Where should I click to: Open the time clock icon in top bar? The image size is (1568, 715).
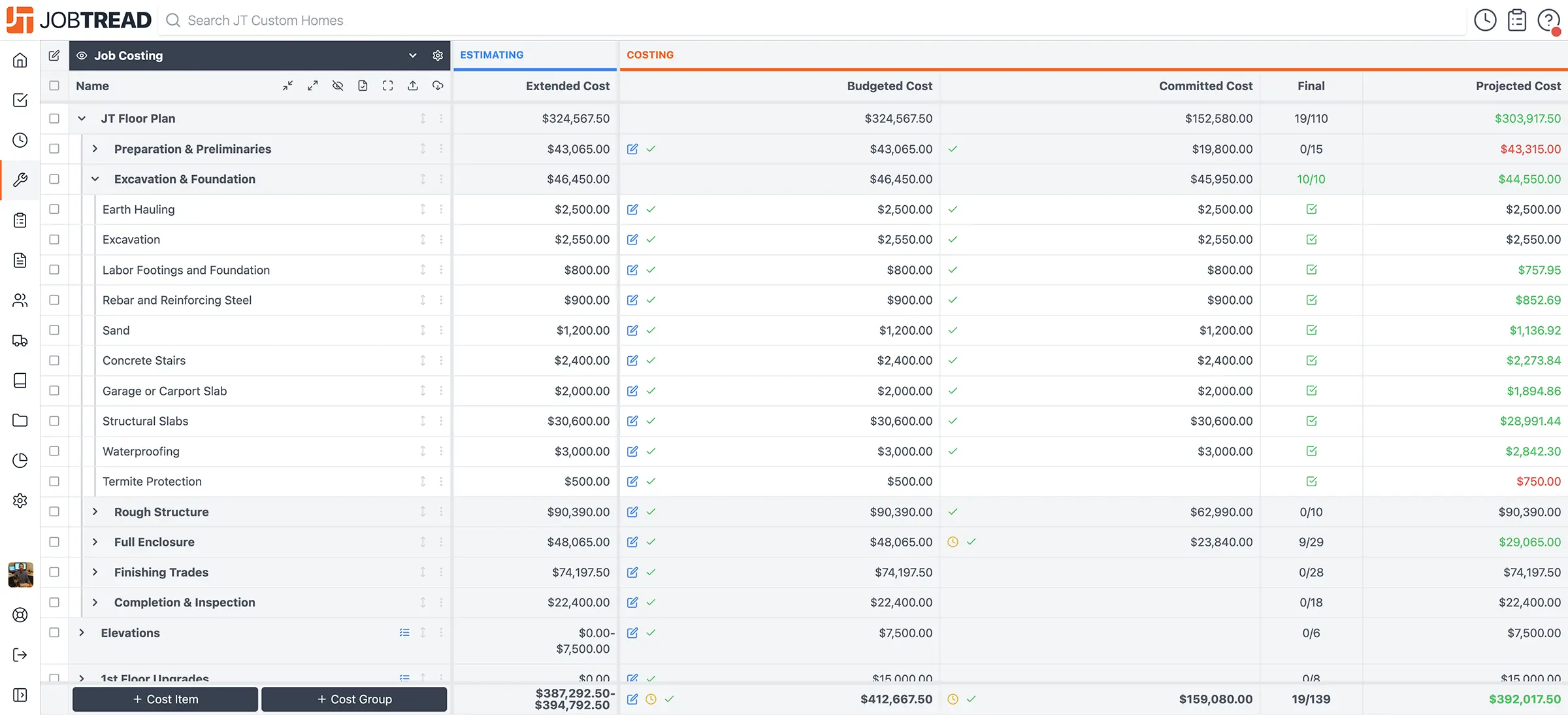point(1485,20)
